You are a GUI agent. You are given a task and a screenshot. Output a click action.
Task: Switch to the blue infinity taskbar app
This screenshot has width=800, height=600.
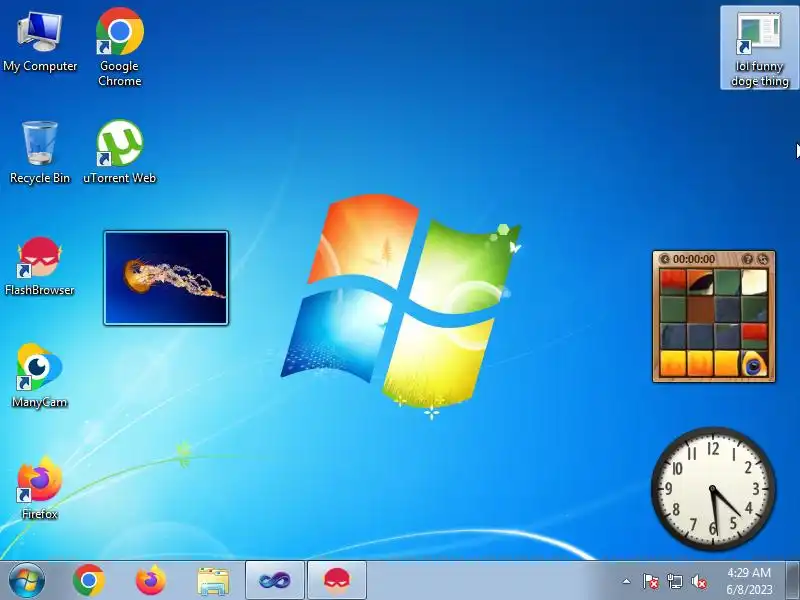point(274,580)
